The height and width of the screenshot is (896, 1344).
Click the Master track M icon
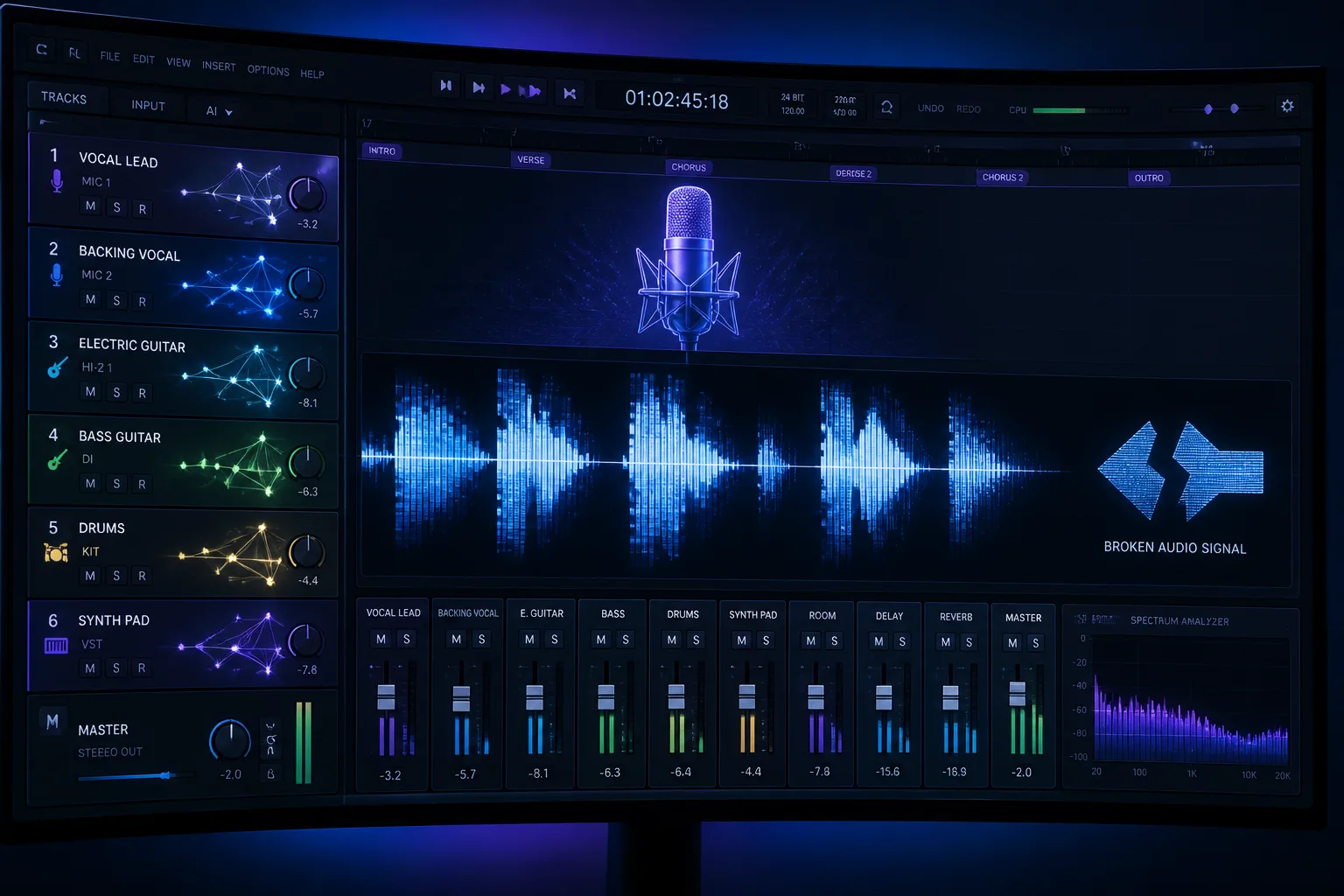point(52,722)
